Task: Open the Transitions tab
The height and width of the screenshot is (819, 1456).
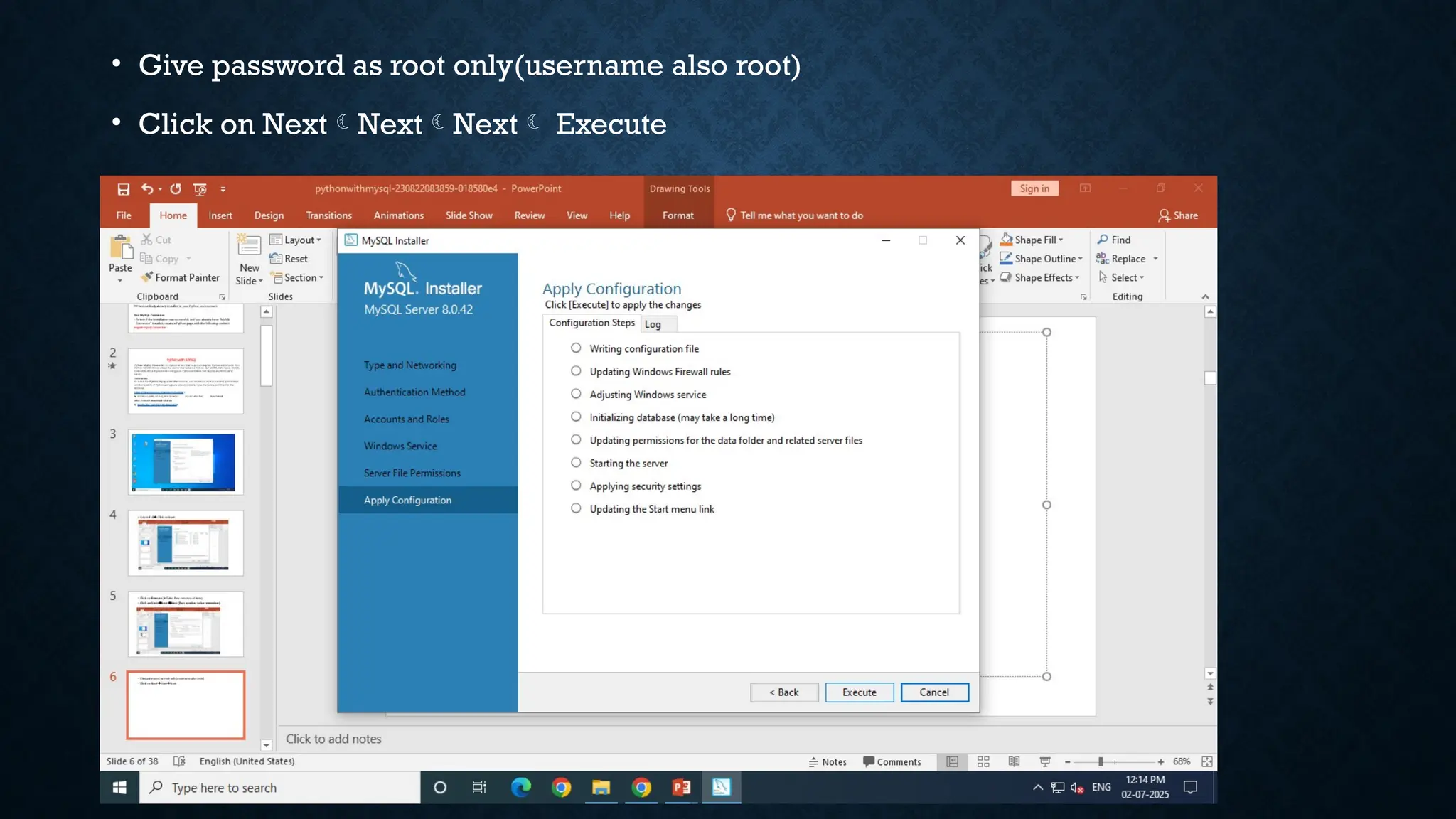Action: 328,215
